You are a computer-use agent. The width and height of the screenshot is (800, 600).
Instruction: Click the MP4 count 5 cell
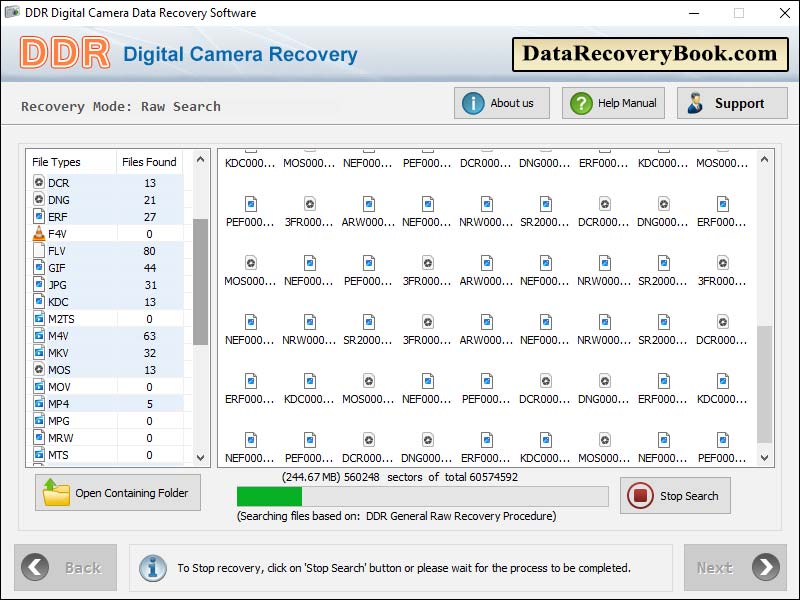(149, 404)
